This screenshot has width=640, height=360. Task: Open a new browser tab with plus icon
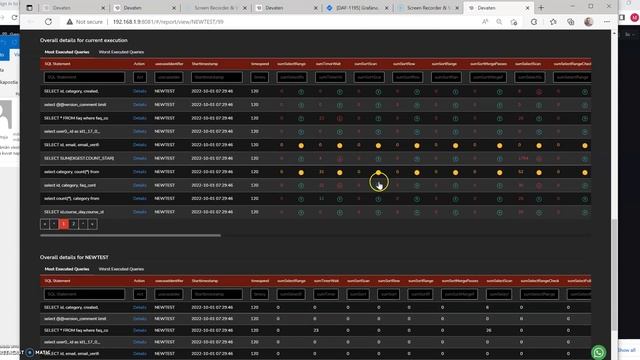[541, 7]
